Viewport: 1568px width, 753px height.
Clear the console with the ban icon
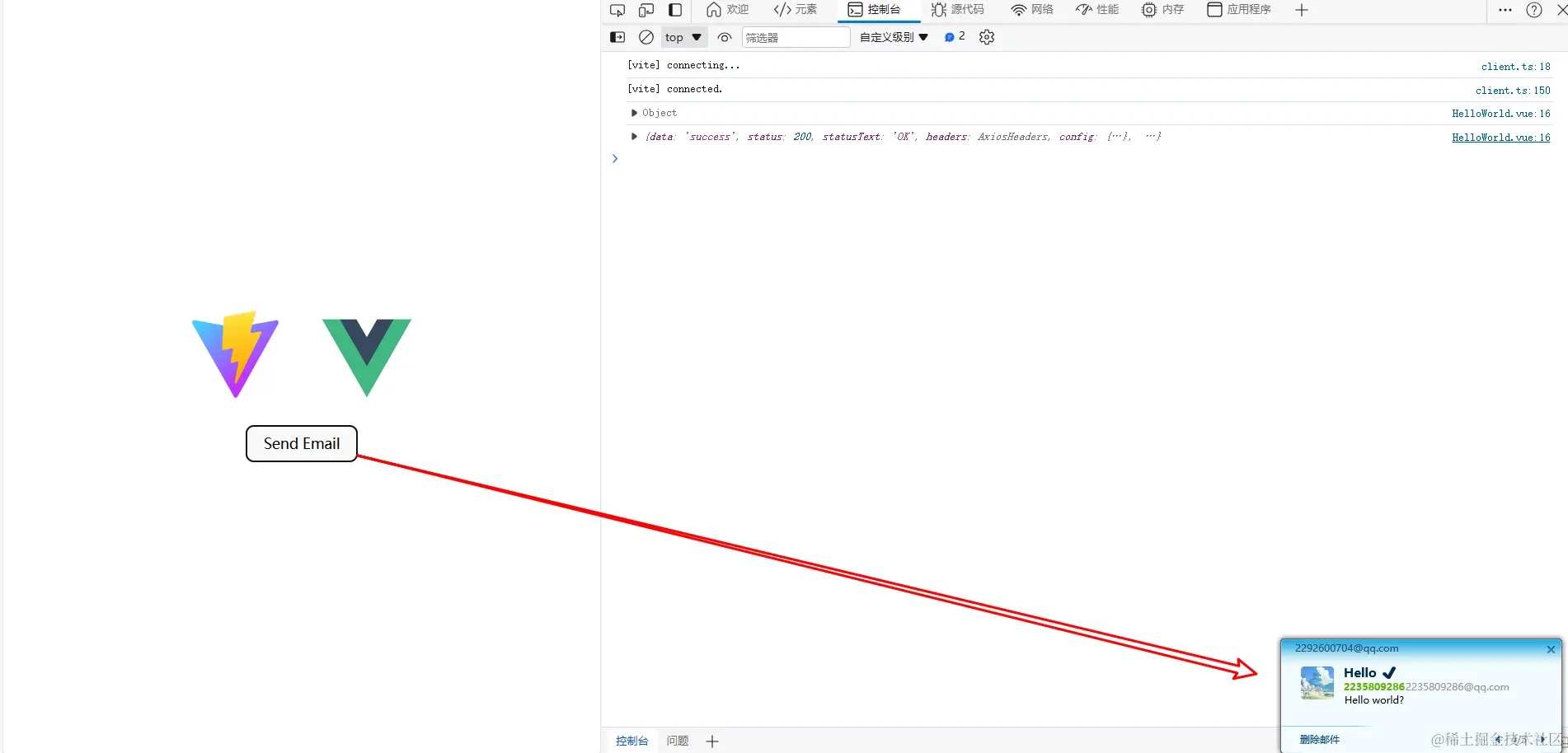coord(646,37)
